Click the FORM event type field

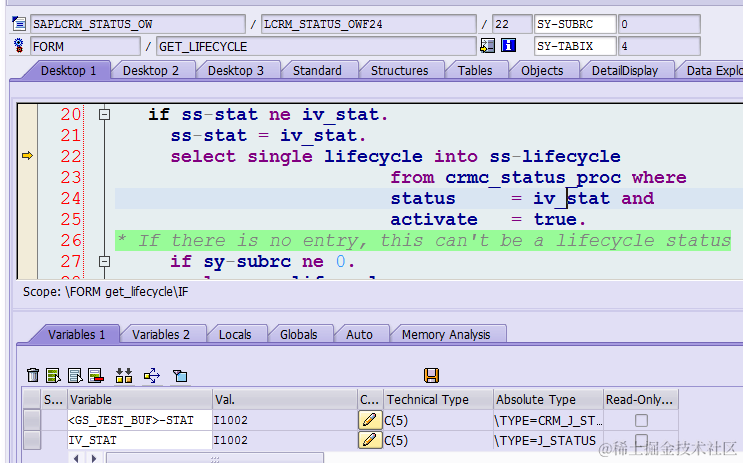(x=85, y=46)
